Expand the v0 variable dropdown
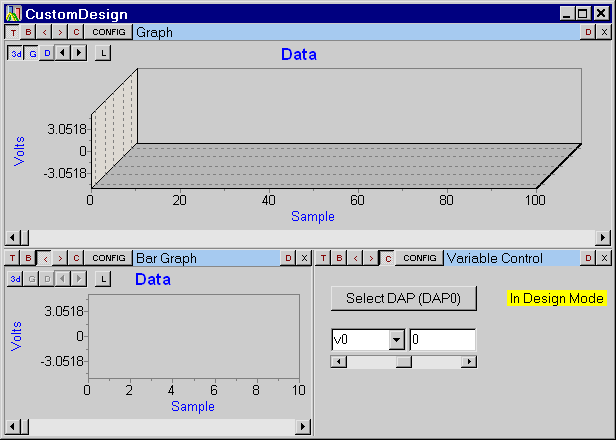The height and width of the screenshot is (440, 616). click(397, 339)
